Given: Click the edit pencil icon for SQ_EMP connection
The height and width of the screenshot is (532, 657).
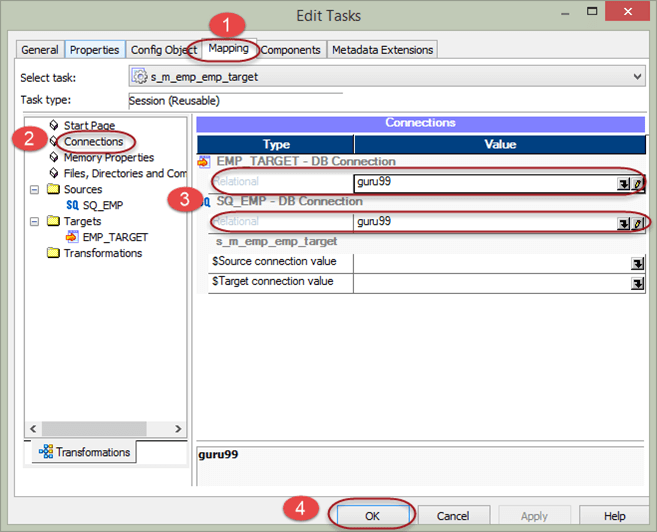Looking at the screenshot, I should 637,222.
